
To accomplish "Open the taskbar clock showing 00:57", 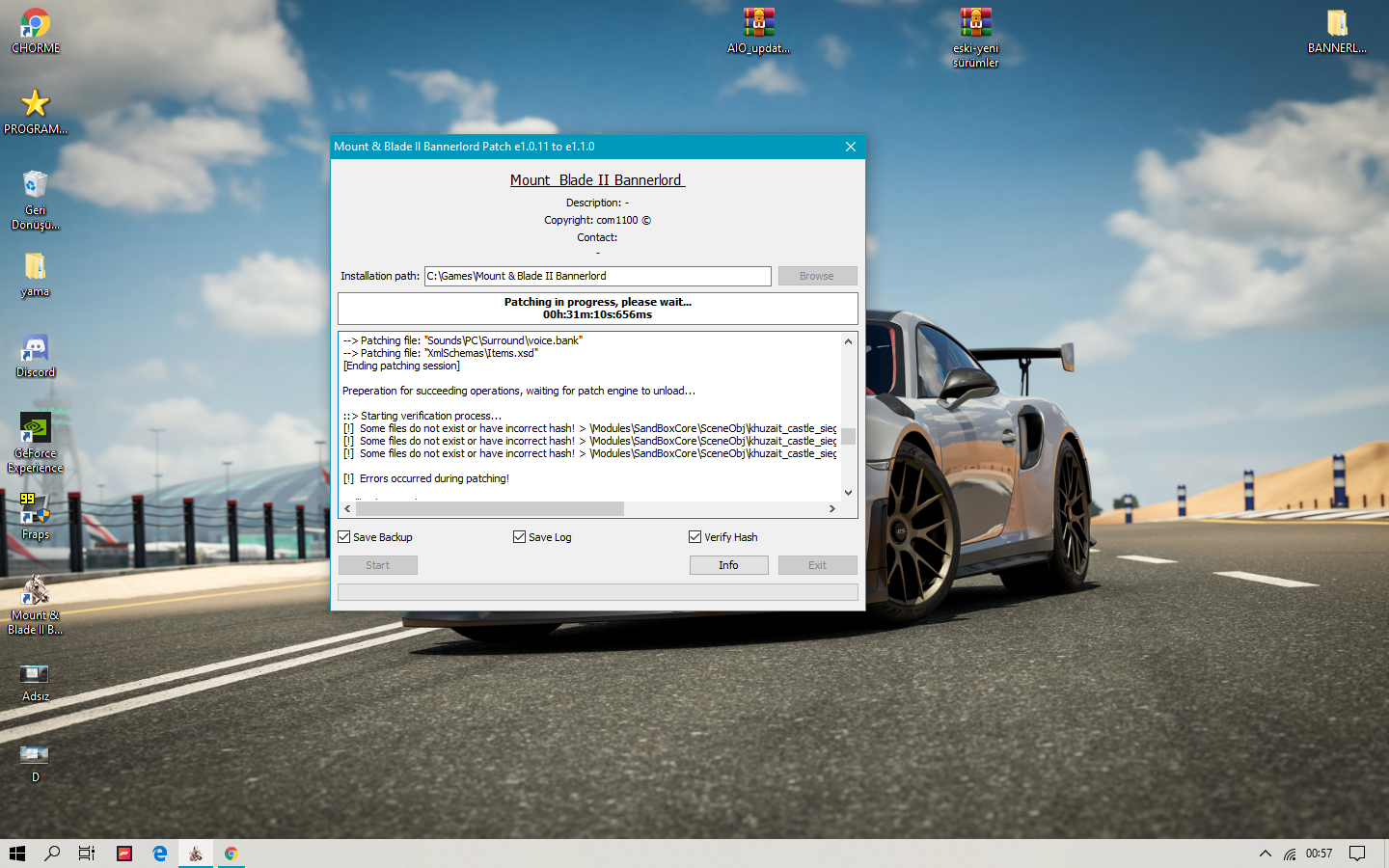I will click(1319, 854).
